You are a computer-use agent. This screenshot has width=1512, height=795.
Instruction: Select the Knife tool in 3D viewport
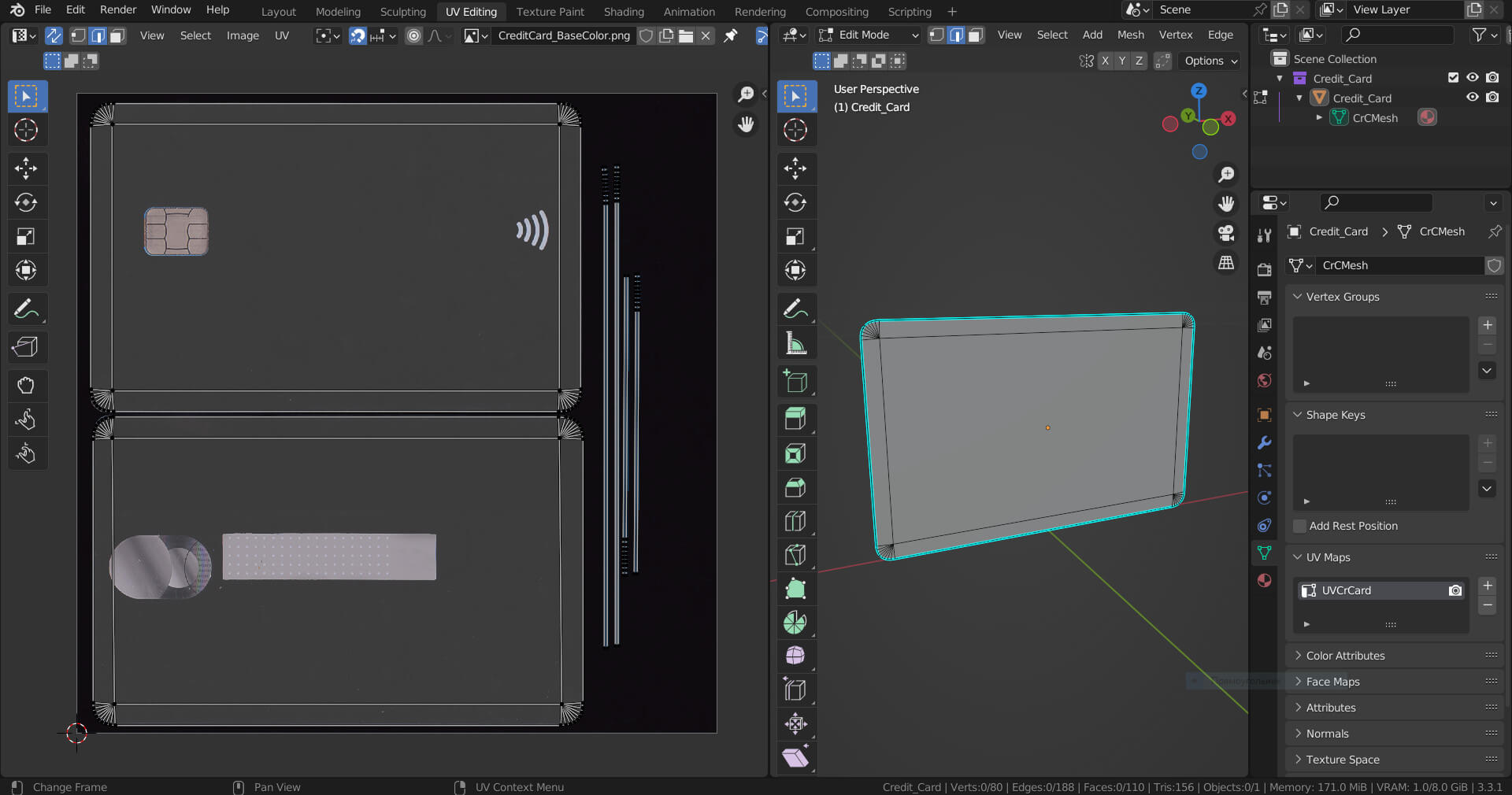click(795, 555)
